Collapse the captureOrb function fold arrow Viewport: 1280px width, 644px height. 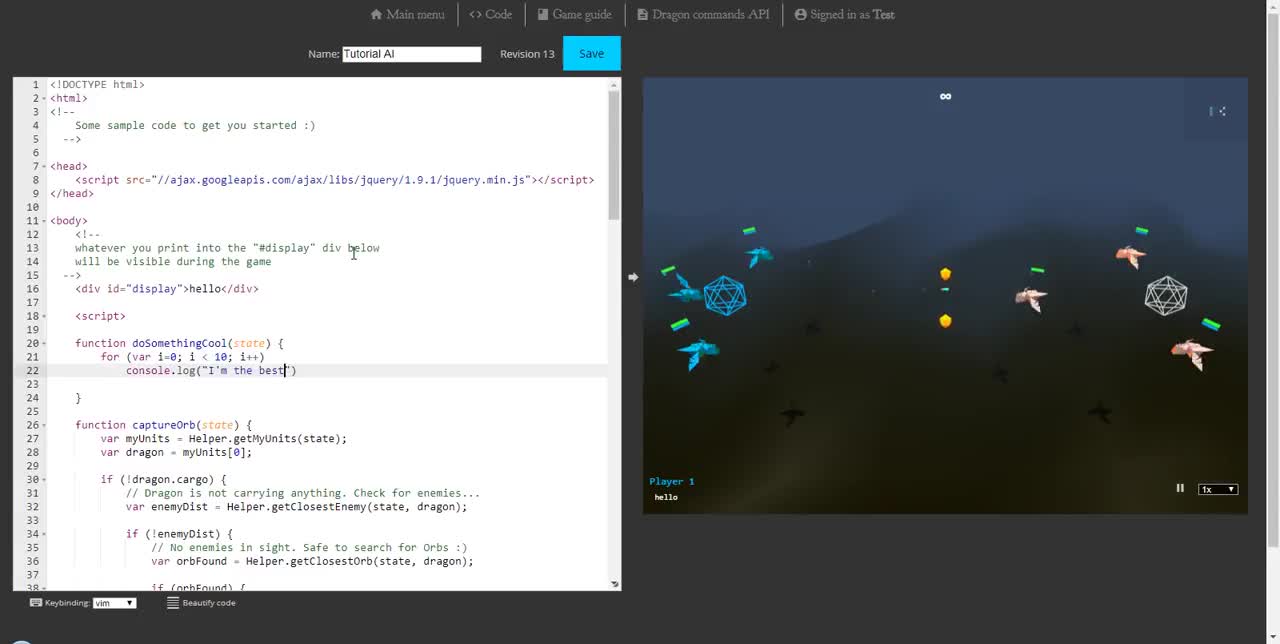pos(44,424)
